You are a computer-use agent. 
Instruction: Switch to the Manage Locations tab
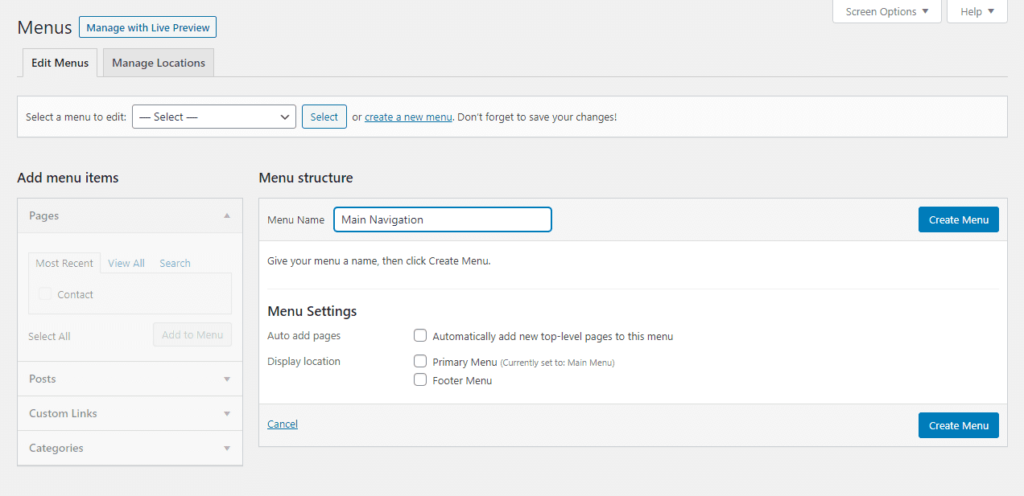click(x=158, y=63)
